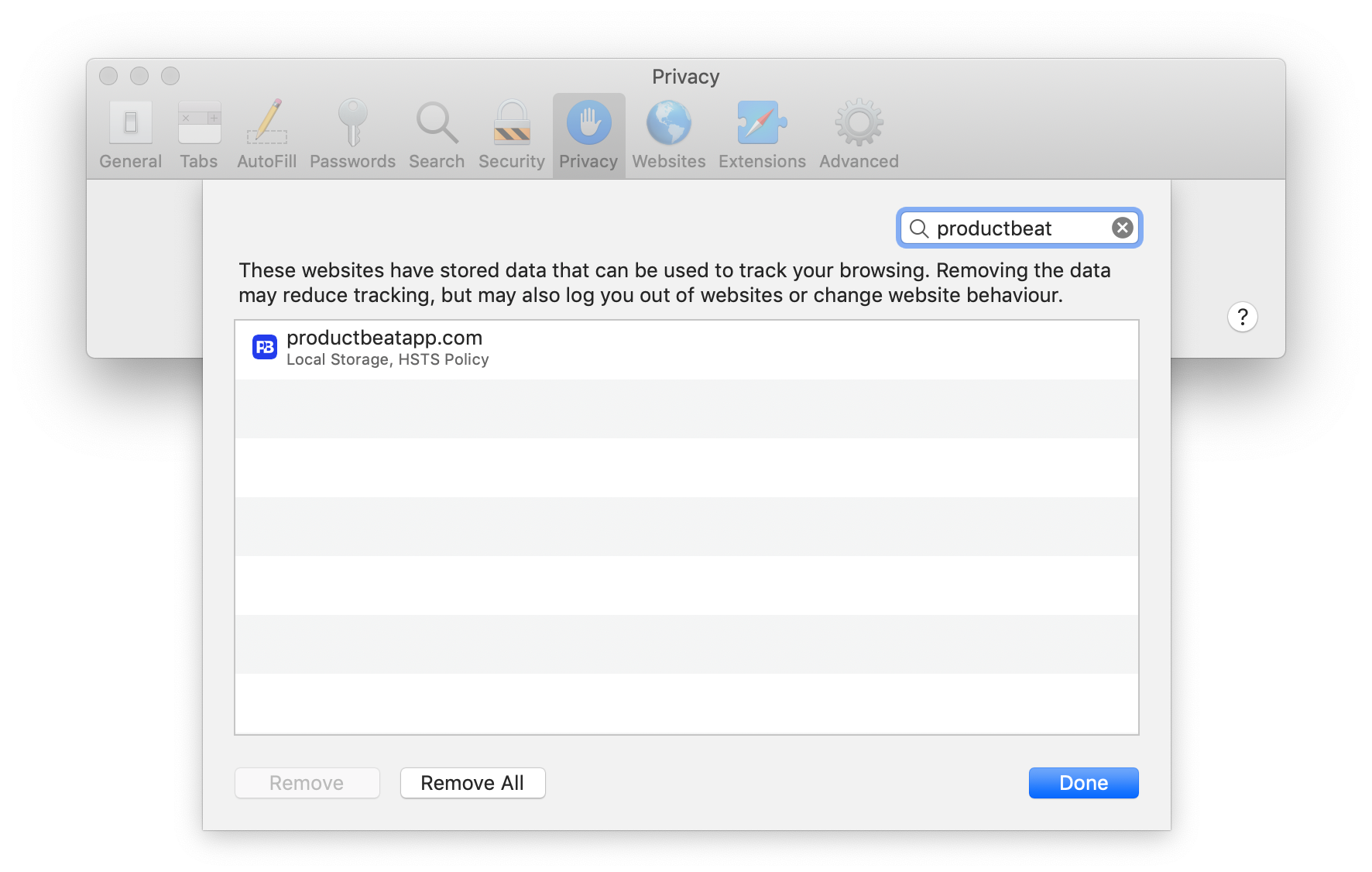This screenshot has height=872, width=1372.
Task: Switch to the Passwords tab label
Action: tap(353, 161)
